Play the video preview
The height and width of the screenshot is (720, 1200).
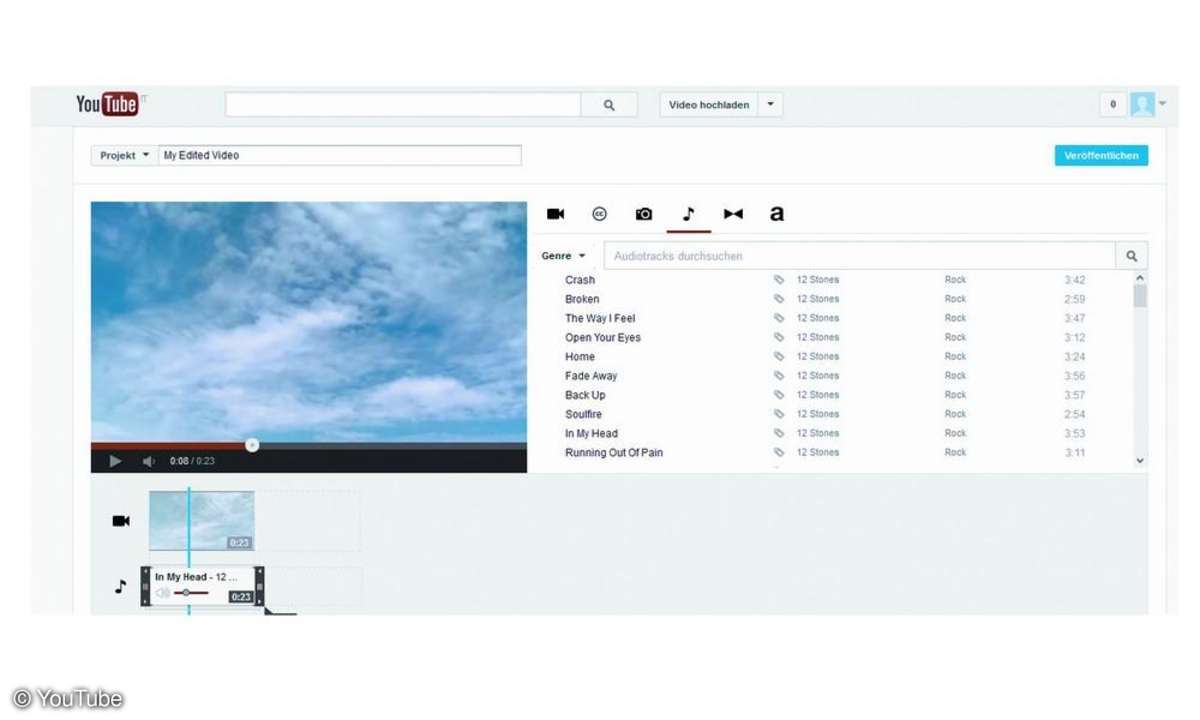(115, 461)
